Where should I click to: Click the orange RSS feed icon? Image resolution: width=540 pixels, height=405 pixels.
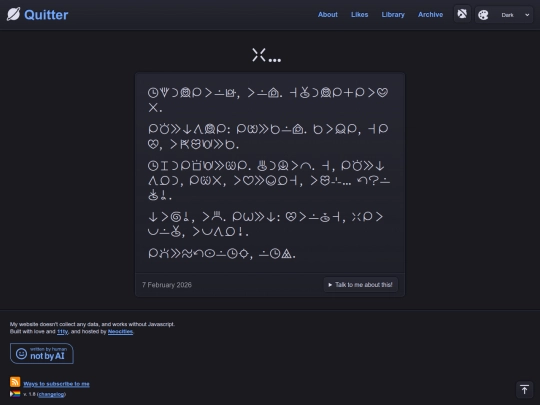(x=15, y=382)
